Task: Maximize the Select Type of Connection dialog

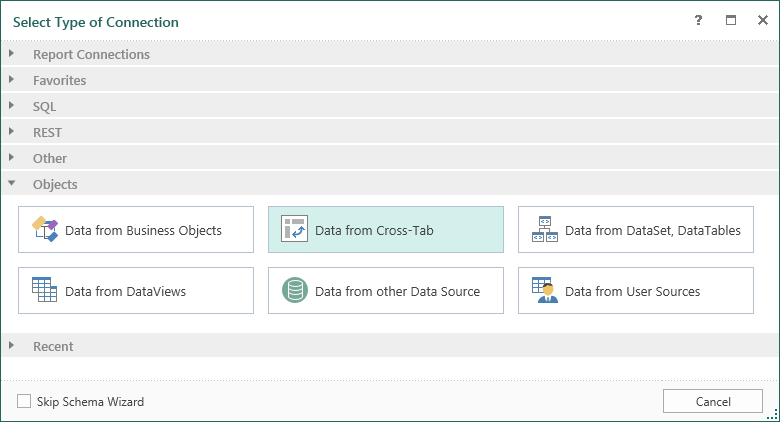Action: pos(730,20)
